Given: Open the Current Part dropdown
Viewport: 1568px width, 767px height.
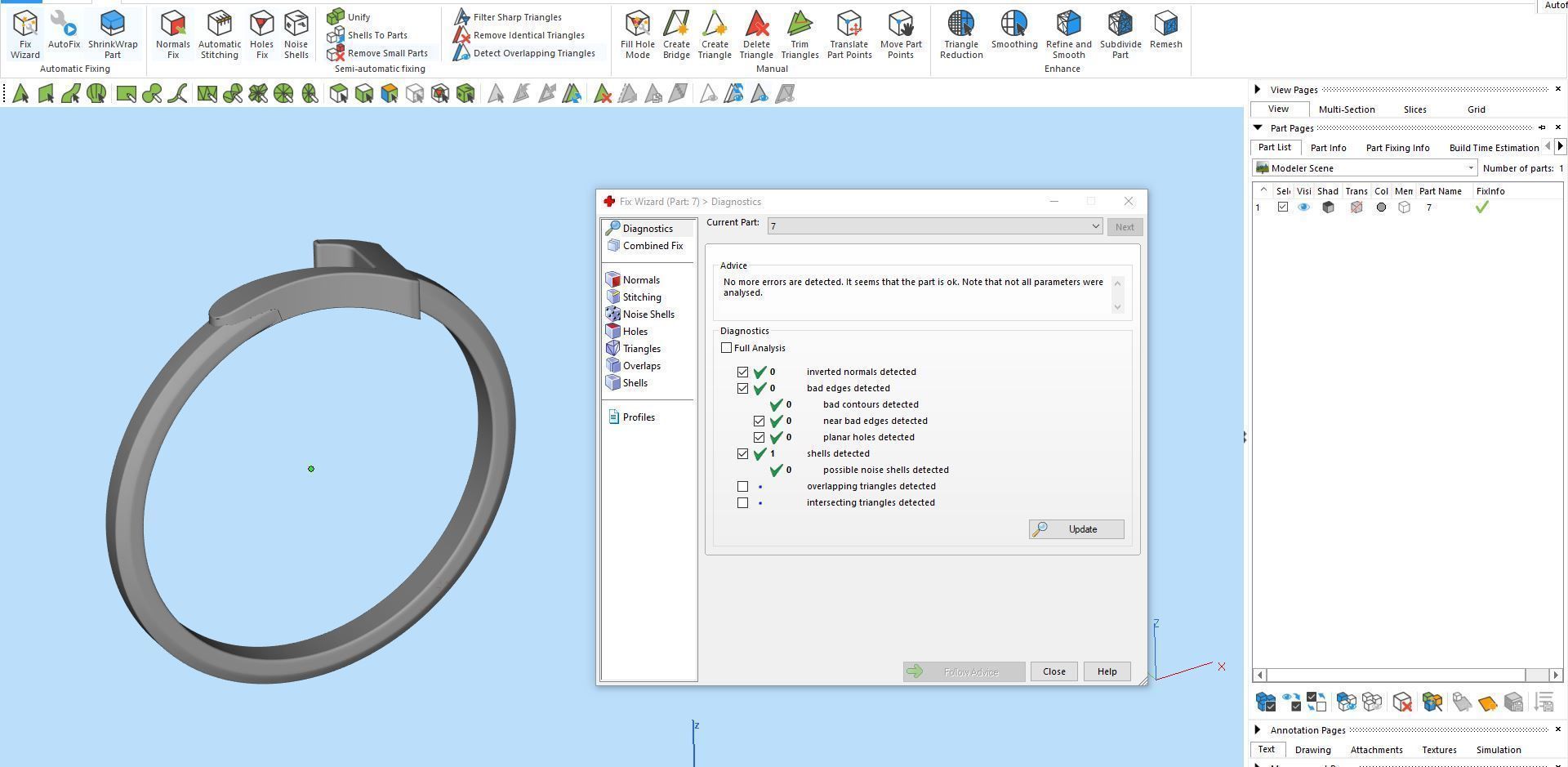Looking at the screenshot, I should tap(935, 226).
